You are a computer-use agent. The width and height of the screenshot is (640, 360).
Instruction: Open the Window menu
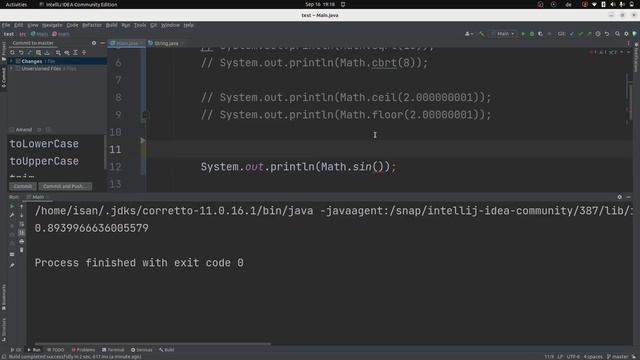(170, 25)
